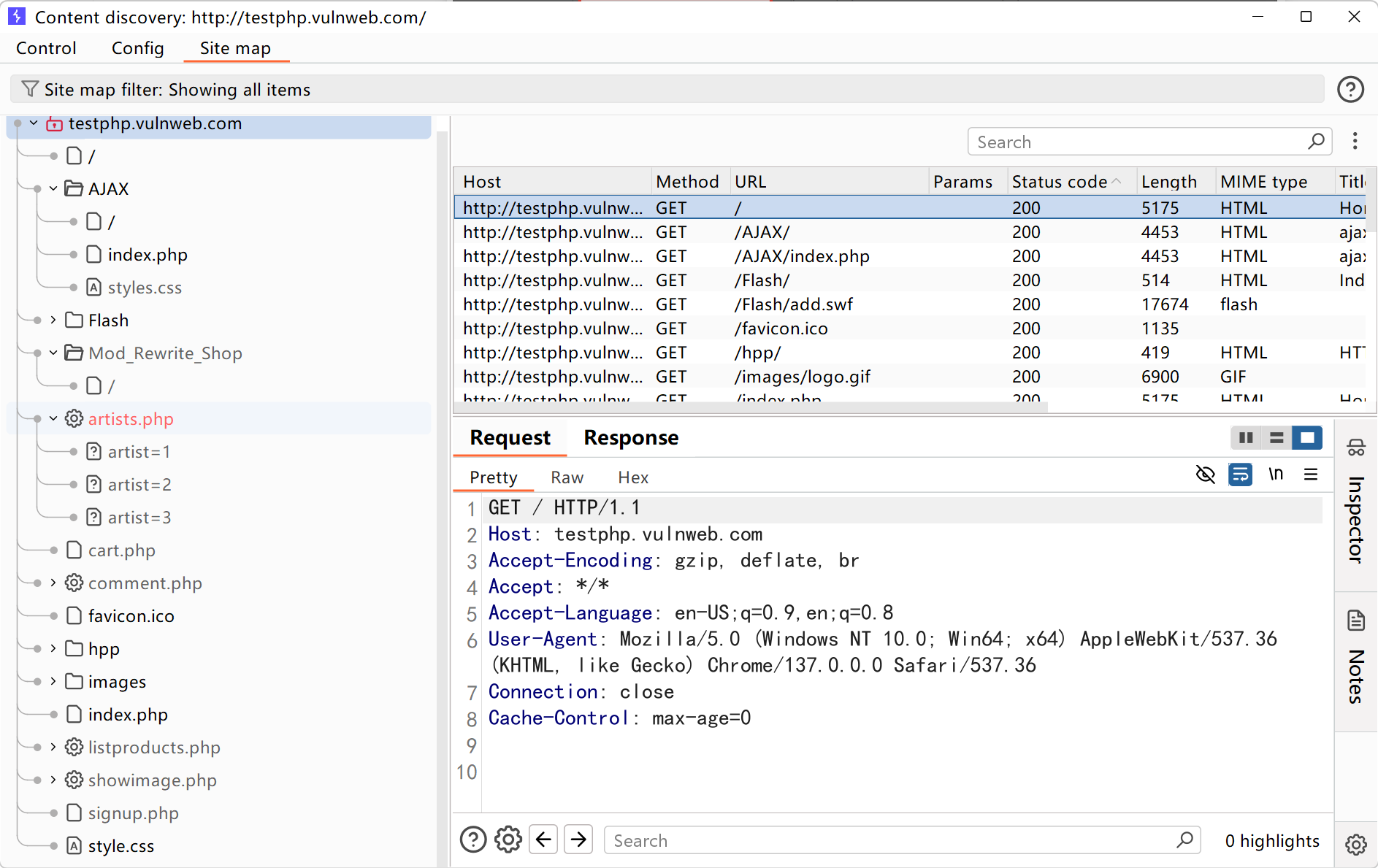Open the hamburger menu in request editor
The width and height of the screenshot is (1378, 868).
pyautogui.click(x=1311, y=475)
